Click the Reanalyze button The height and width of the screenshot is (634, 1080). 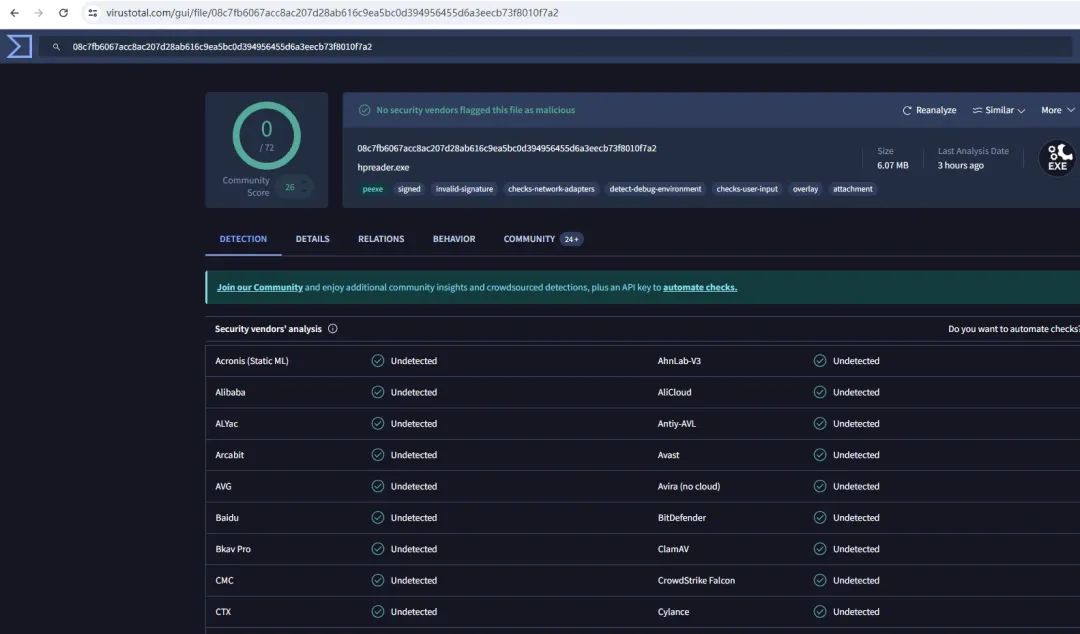coord(929,110)
